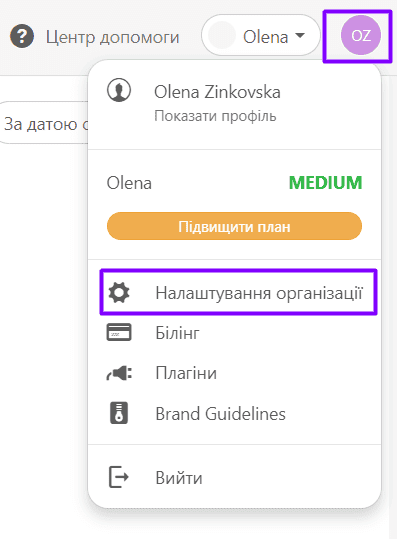Viewport: 397px width, 539px height.
Task: Open Плагіни menu entry
Action: [x=186, y=373]
